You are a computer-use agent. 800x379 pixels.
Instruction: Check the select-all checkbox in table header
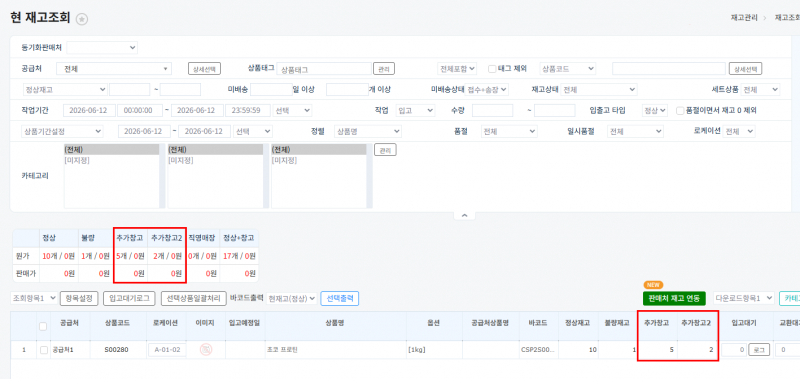click(x=43, y=326)
